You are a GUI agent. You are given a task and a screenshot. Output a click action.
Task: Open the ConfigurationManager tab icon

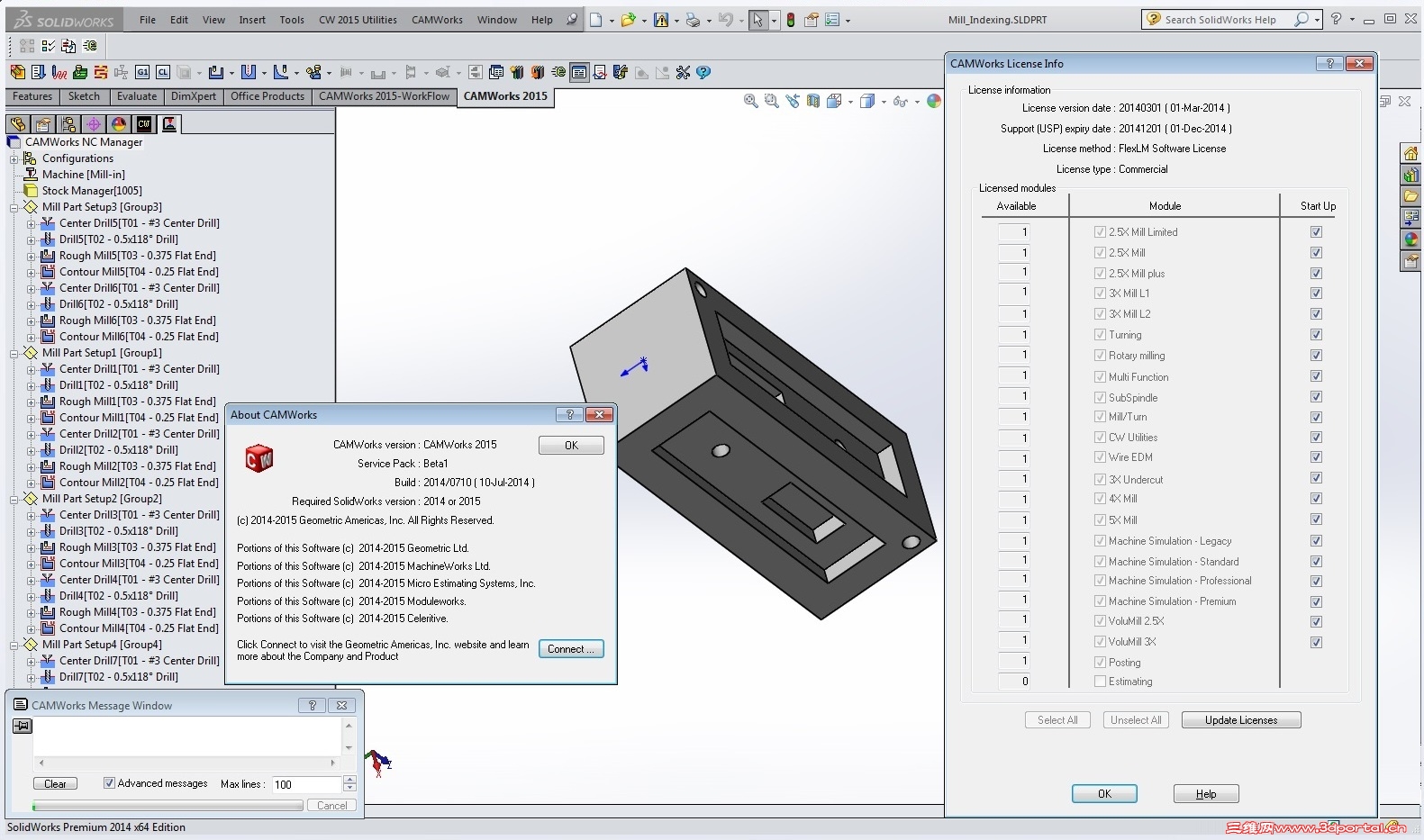coord(68,124)
